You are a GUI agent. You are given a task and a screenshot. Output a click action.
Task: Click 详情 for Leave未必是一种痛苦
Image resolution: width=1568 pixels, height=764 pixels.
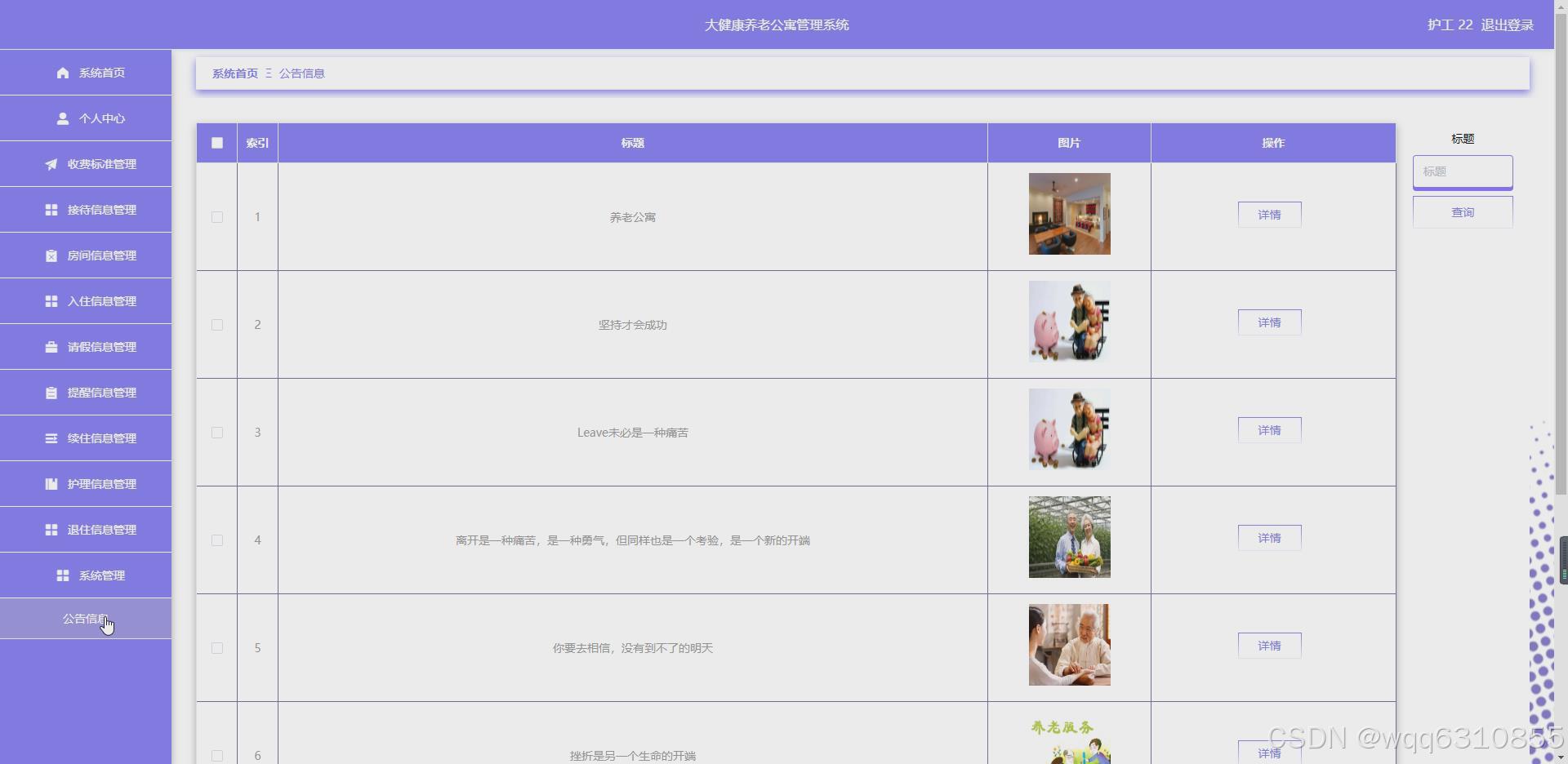[1269, 430]
